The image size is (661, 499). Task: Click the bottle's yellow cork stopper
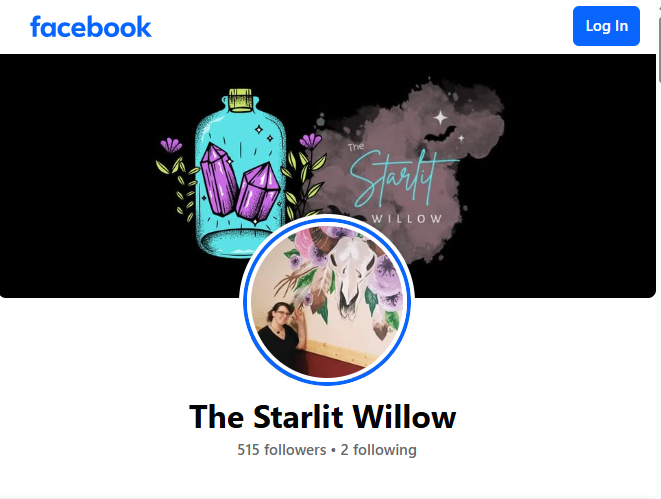(x=241, y=100)
